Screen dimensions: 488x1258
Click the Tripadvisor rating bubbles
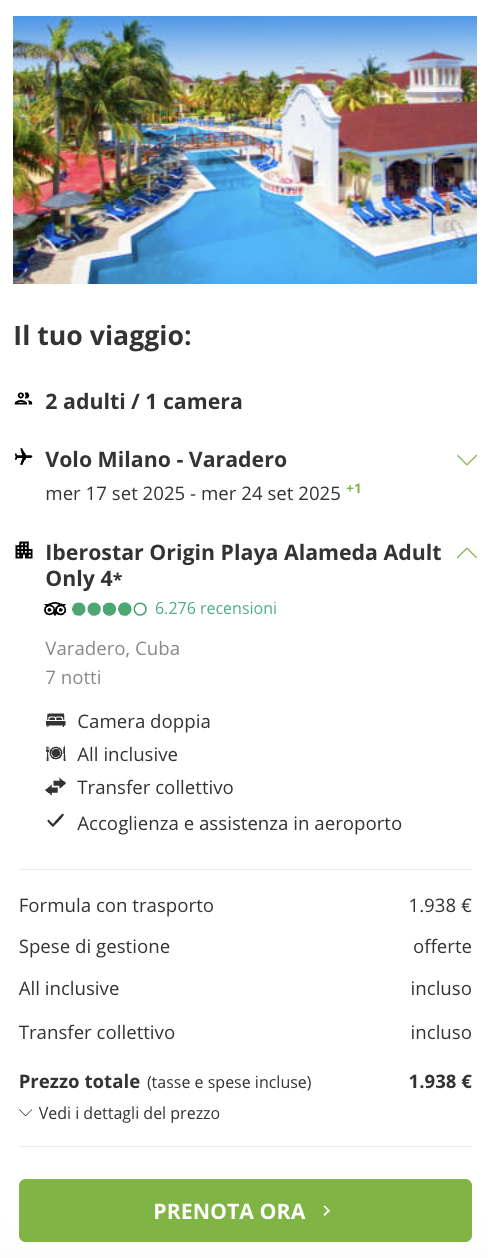[x=110, y=608]
